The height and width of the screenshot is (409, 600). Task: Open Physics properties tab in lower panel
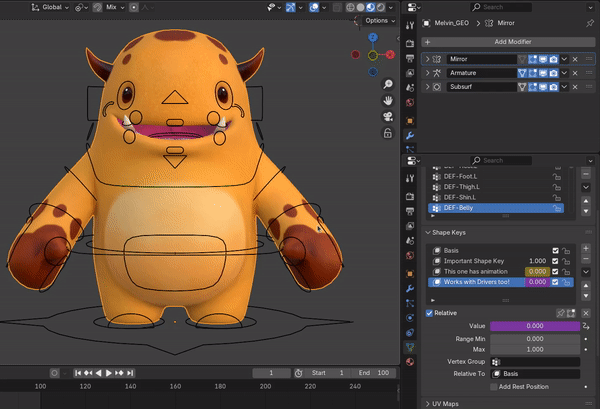coord(410,318)
